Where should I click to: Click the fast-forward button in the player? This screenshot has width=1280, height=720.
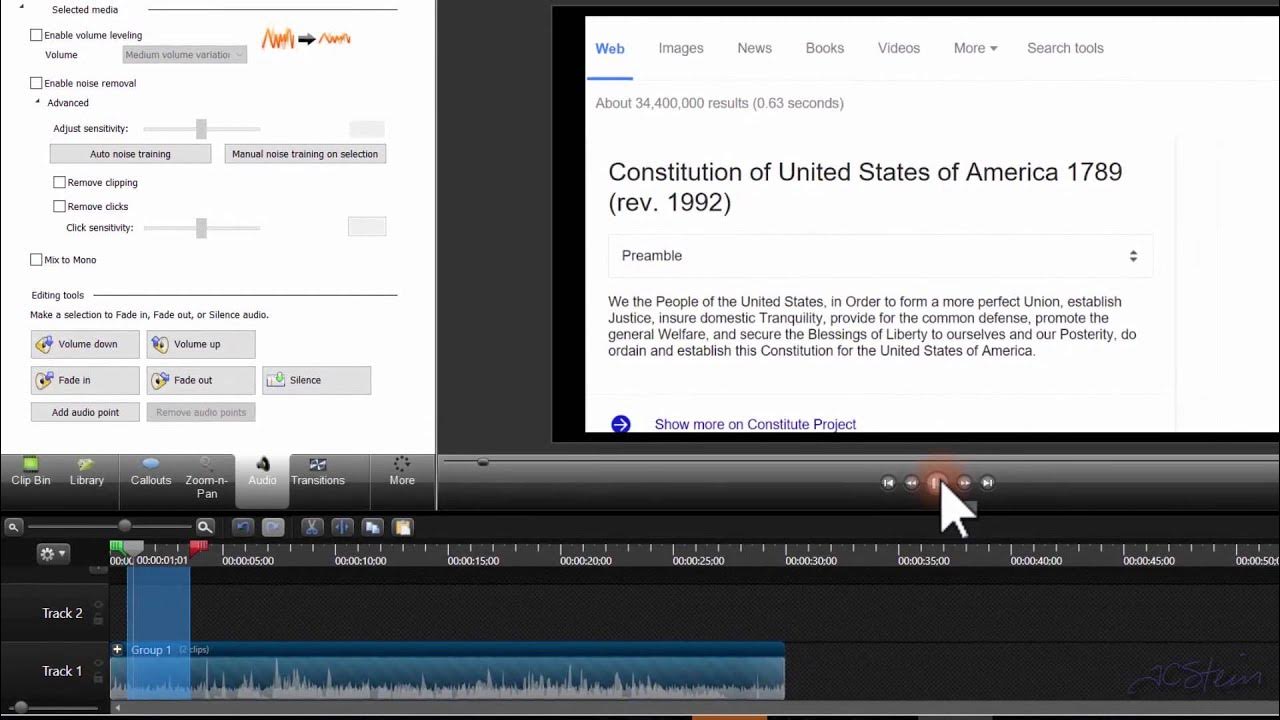964,483
